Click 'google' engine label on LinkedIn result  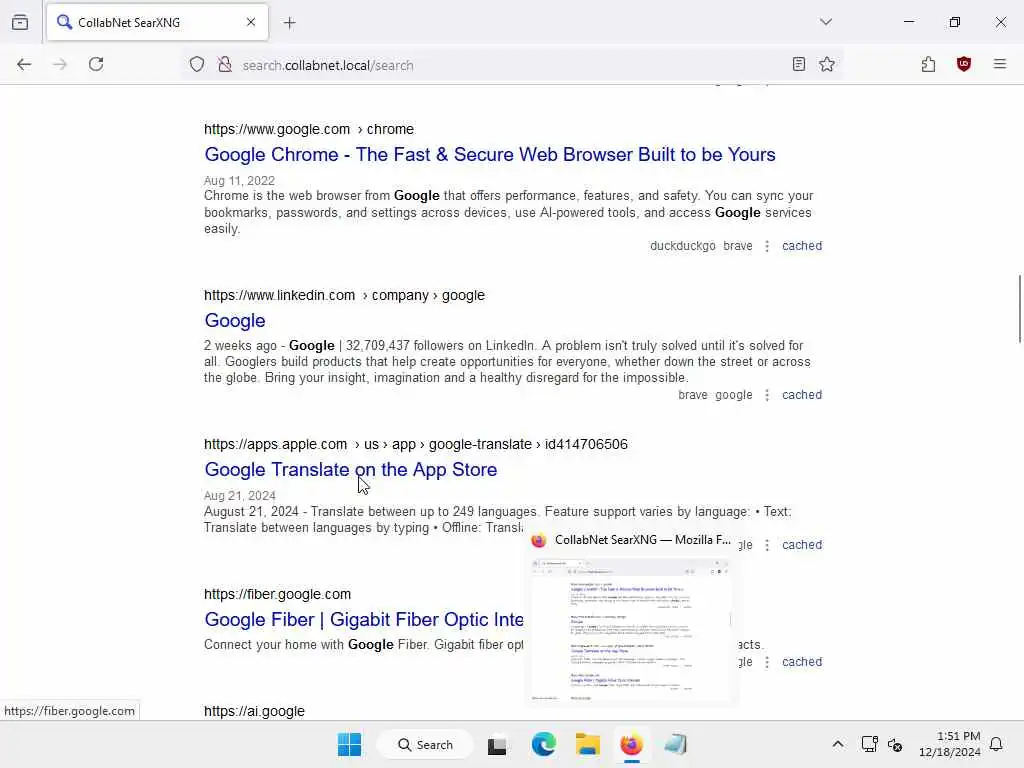733,395
